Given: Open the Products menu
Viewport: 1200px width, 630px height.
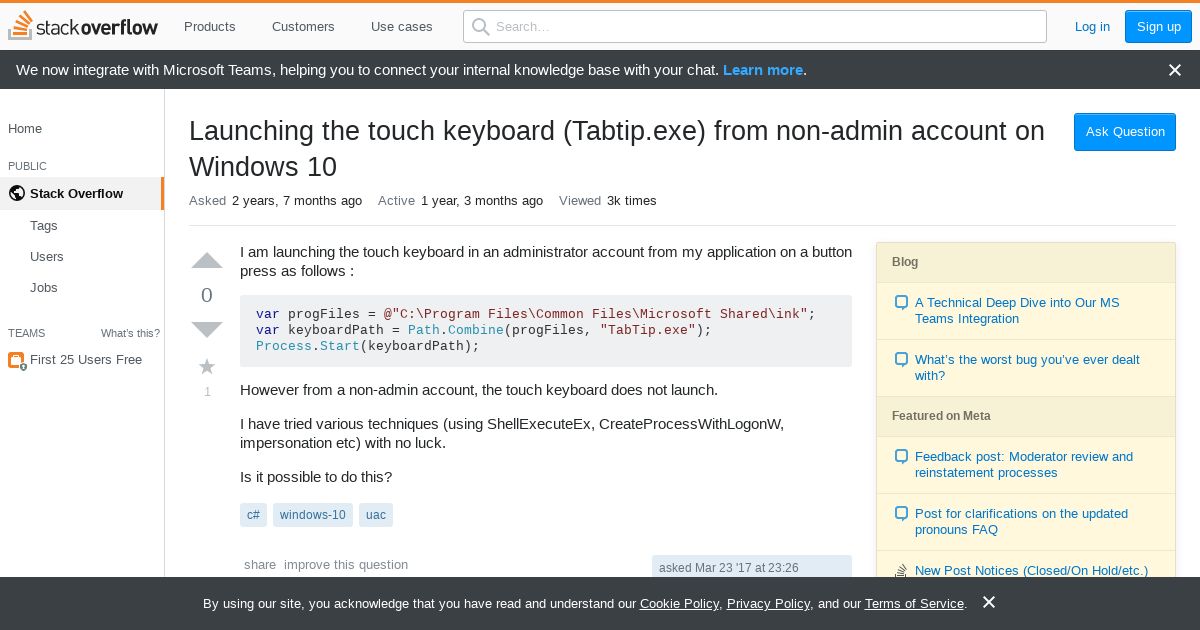Looking at the screenshot, I should [210, 27].
